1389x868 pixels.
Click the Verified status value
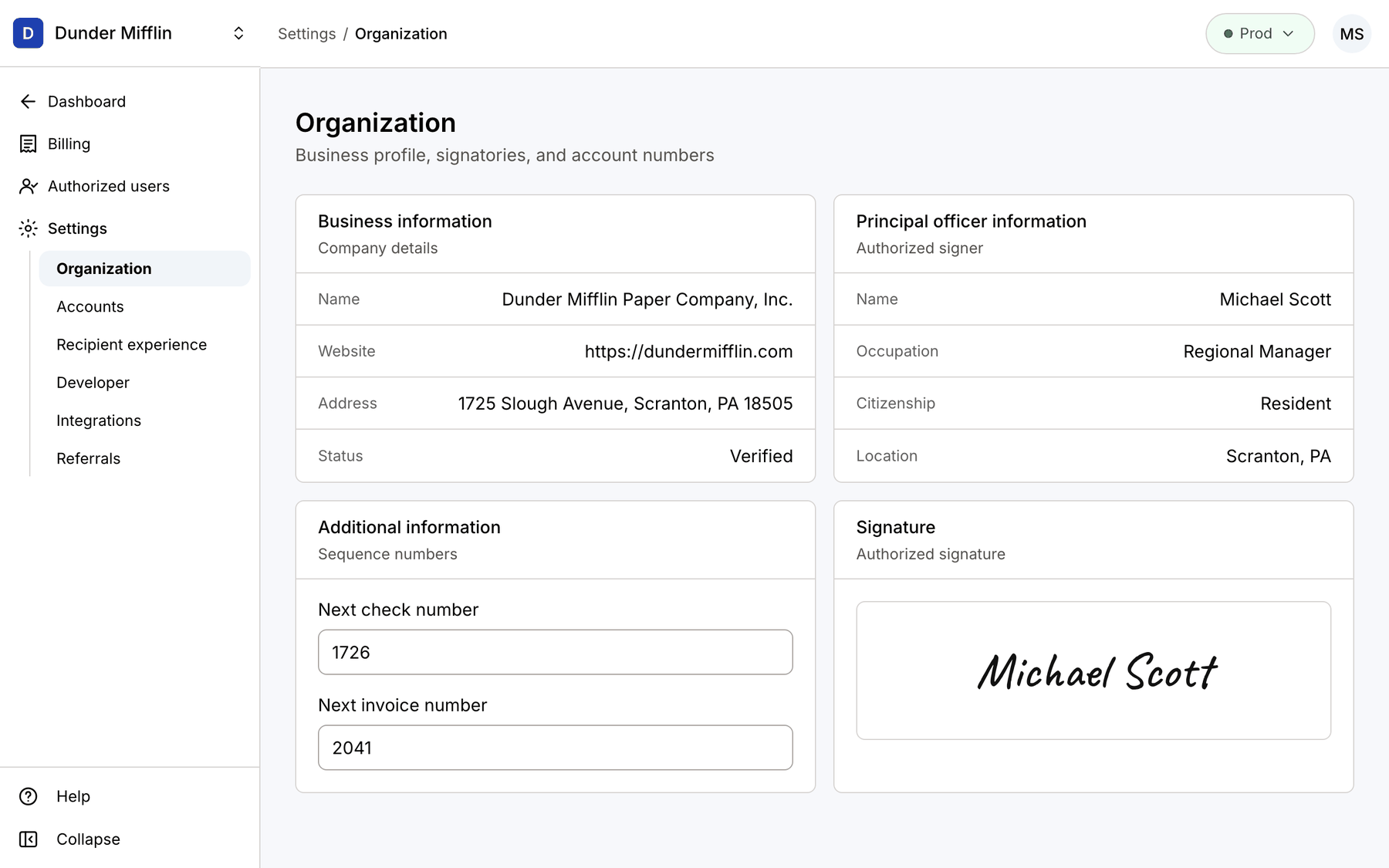pyautogui.click(x=762, y=456)
